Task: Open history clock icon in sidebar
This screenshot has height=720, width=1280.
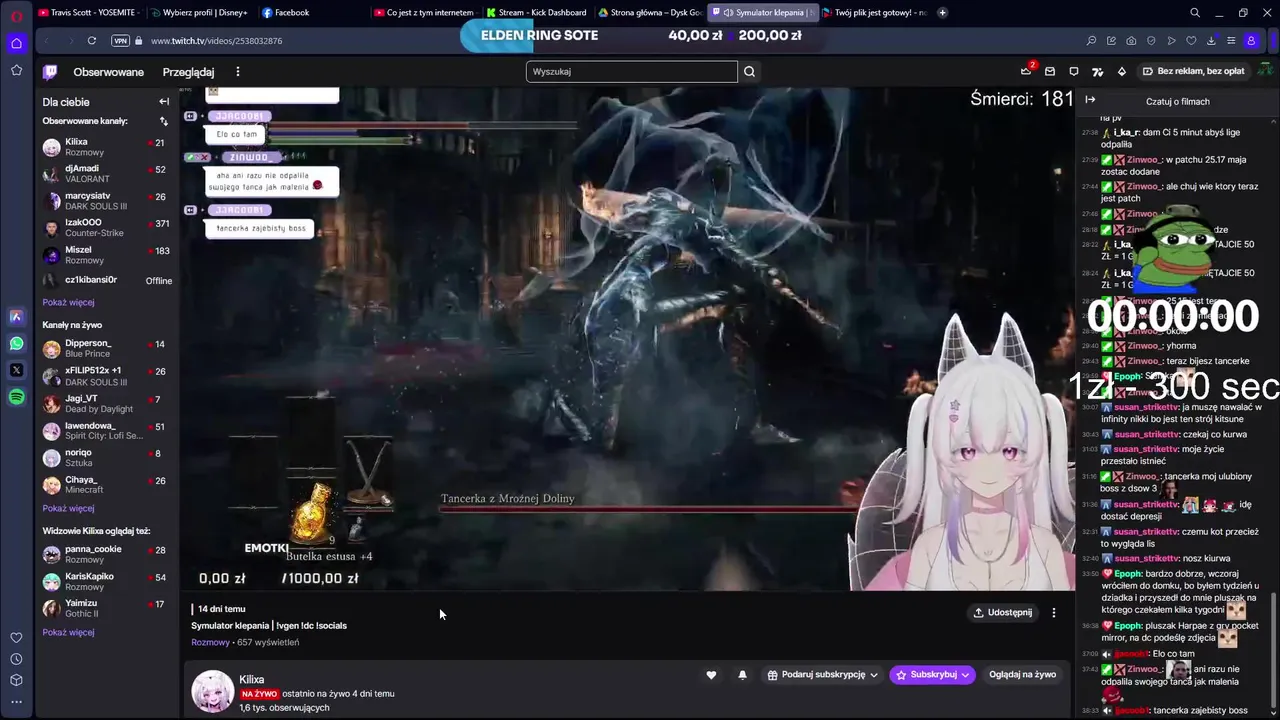Action: pos(16,659)
